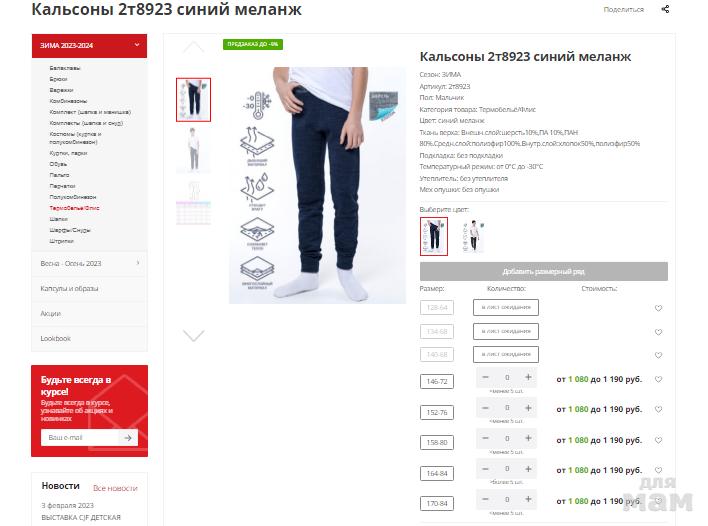Choose the second color variant thumbnail
The image size is (708, 526).
click(472, 236)
